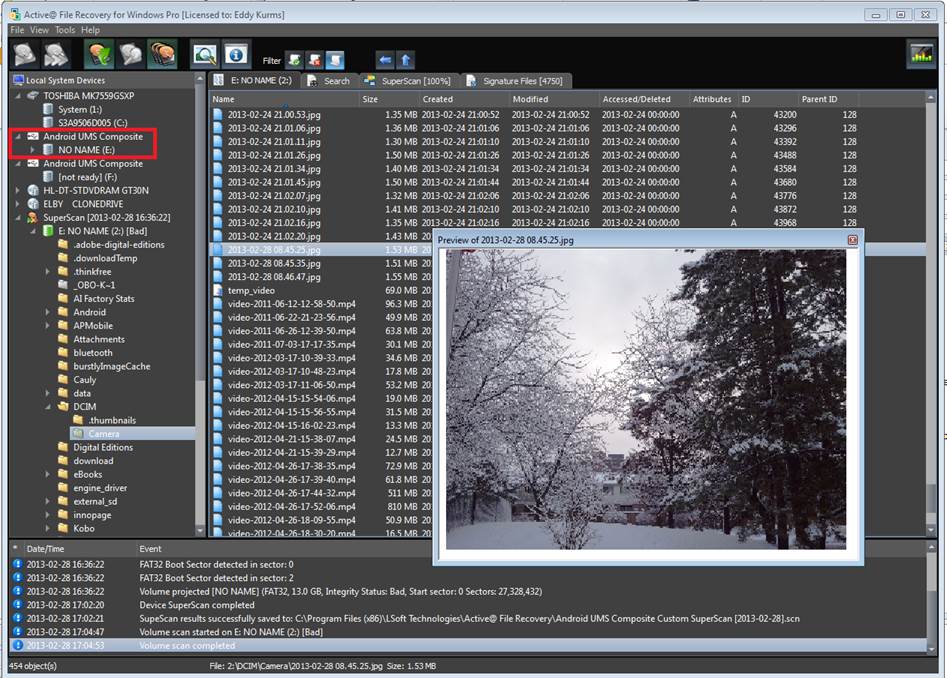Open the Tools menu

click(65, 30)
